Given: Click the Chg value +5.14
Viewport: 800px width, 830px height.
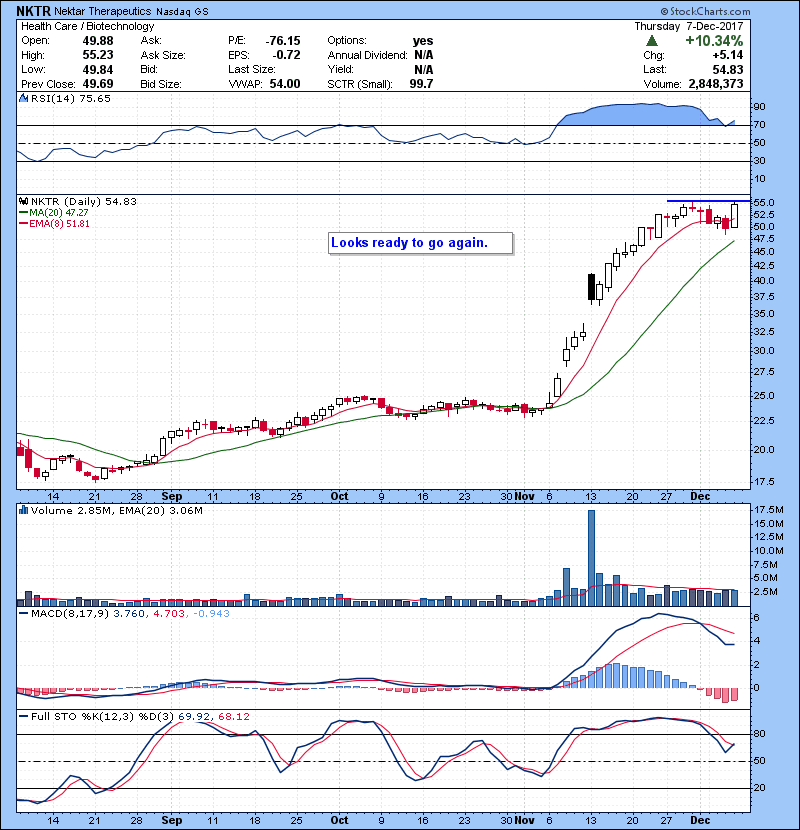Looking at the screenshot, I should (x=728, y=55).
